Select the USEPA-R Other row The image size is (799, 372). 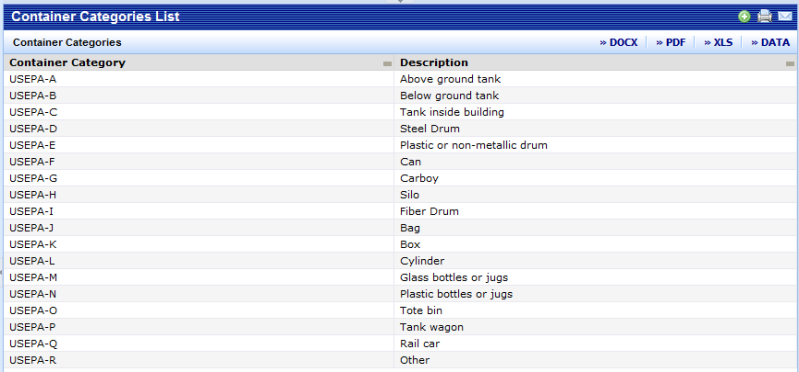(x=400, y=360)
